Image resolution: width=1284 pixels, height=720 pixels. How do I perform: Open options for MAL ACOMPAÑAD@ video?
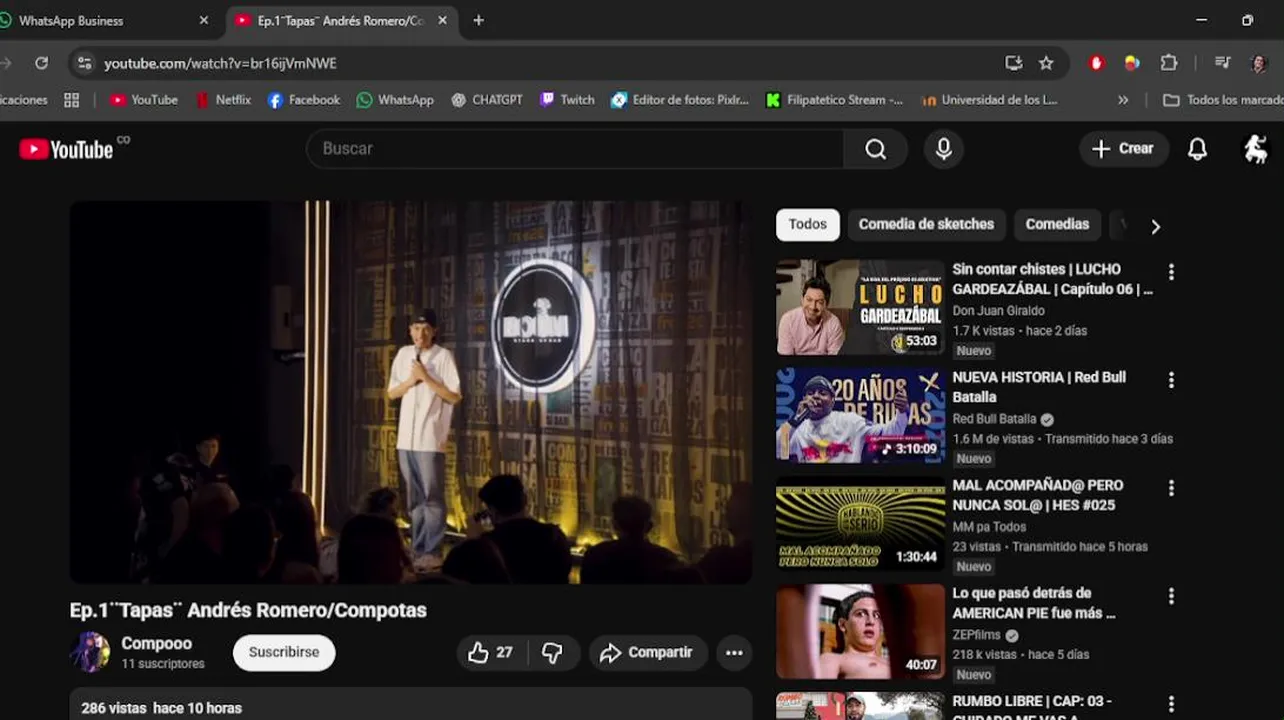pos(1171,488)
